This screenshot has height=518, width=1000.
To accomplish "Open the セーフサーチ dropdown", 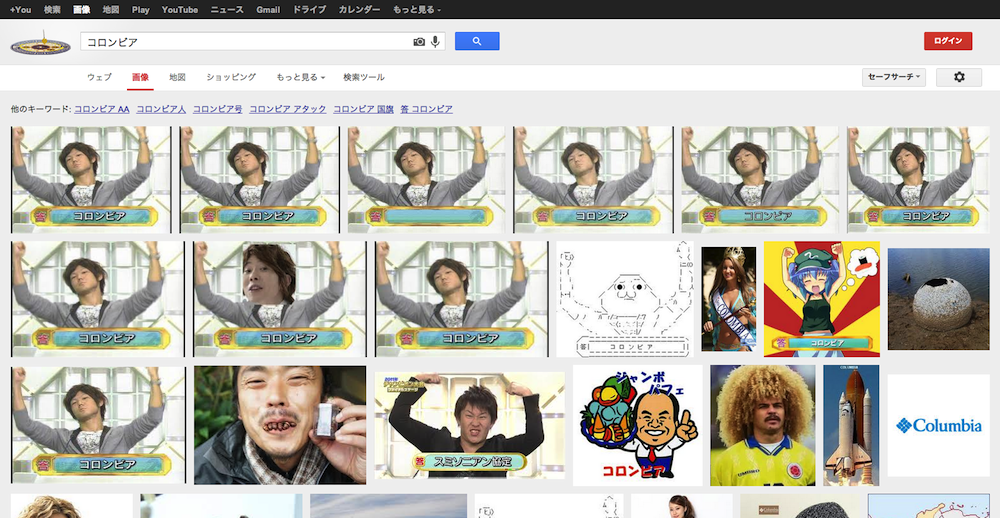I will click(894, 77).
